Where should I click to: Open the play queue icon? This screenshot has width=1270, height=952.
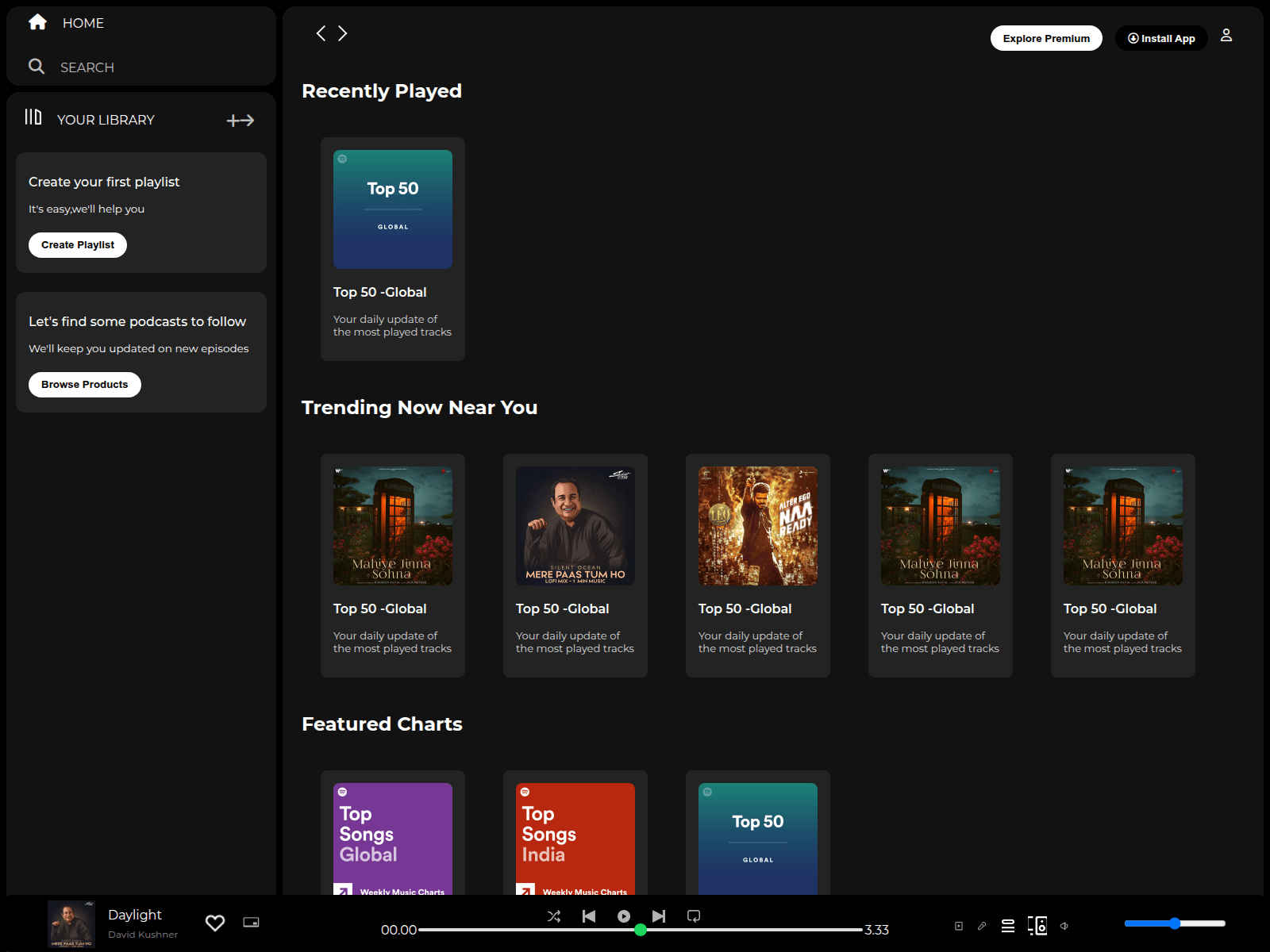[1008, 926]
